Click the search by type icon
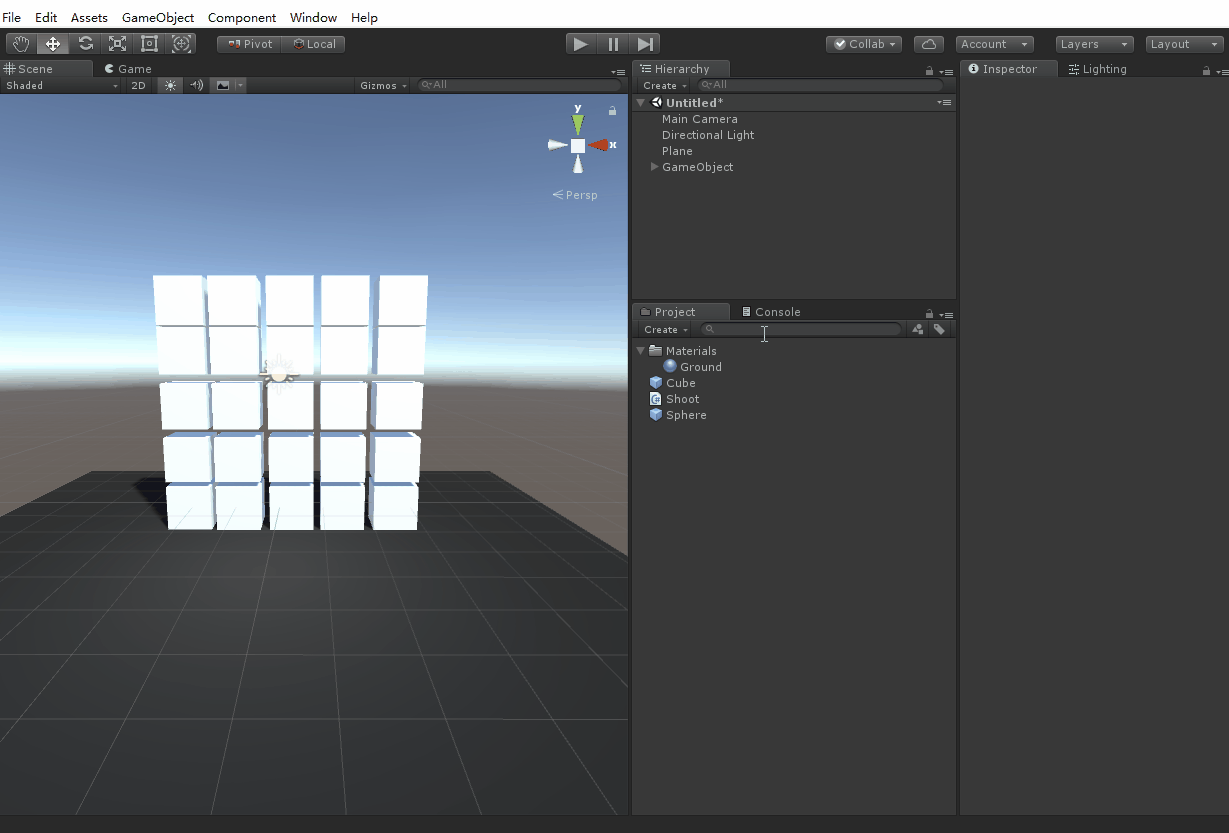This screenshot has width=1229, height=833. pos(918,329)
